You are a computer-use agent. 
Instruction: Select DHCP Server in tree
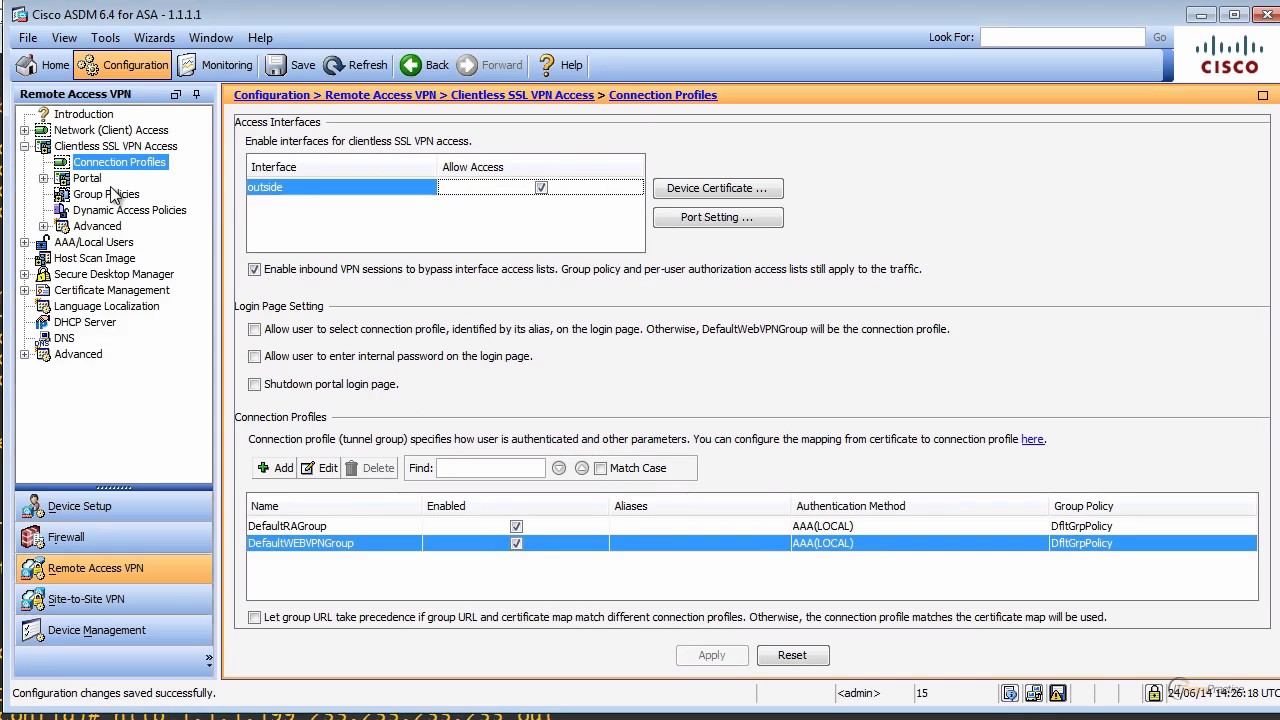[x=84, y=322]
